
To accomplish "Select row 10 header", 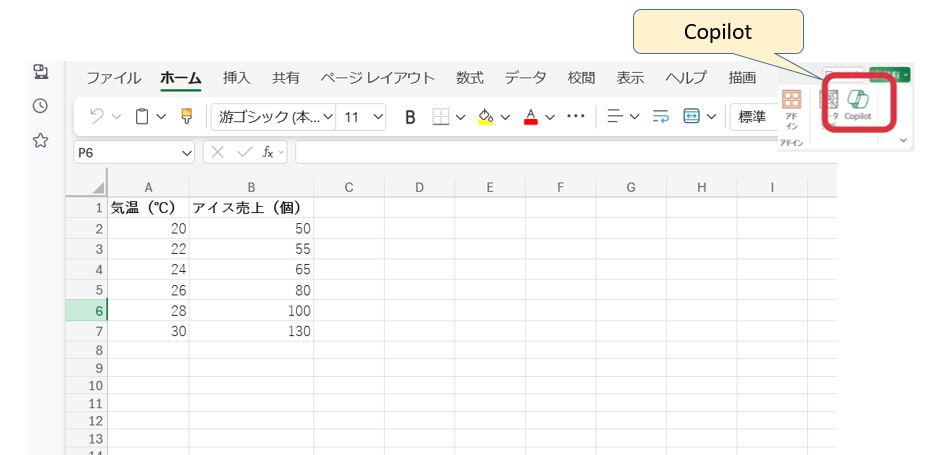I will (x=87, y=386).
